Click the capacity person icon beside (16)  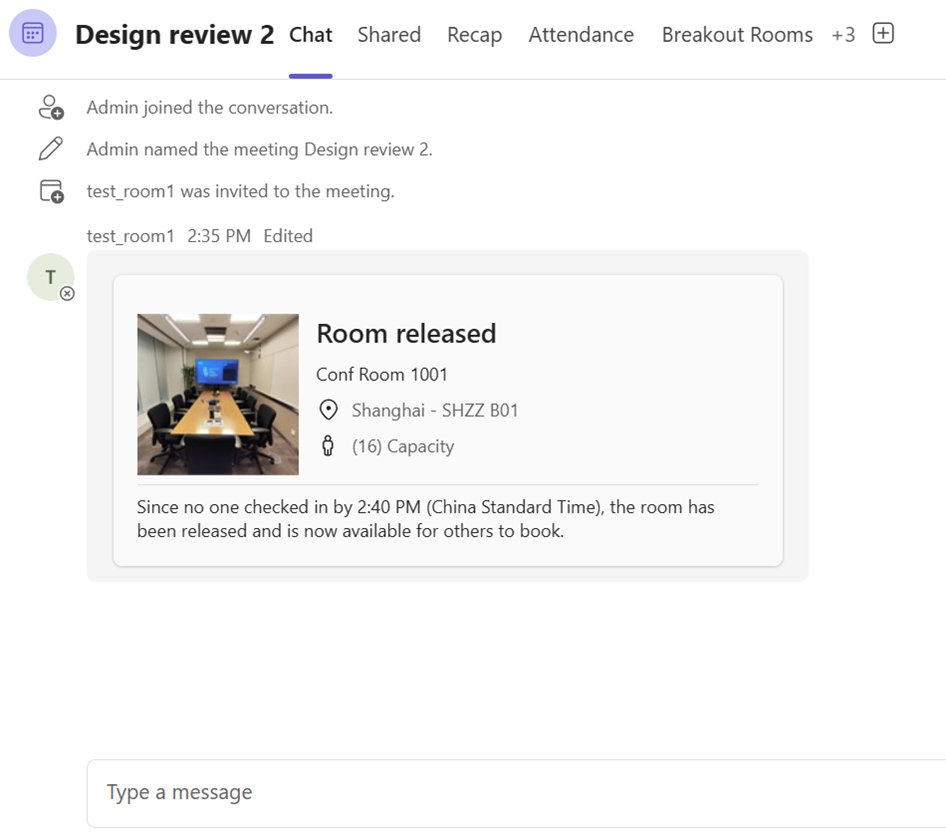328,446
